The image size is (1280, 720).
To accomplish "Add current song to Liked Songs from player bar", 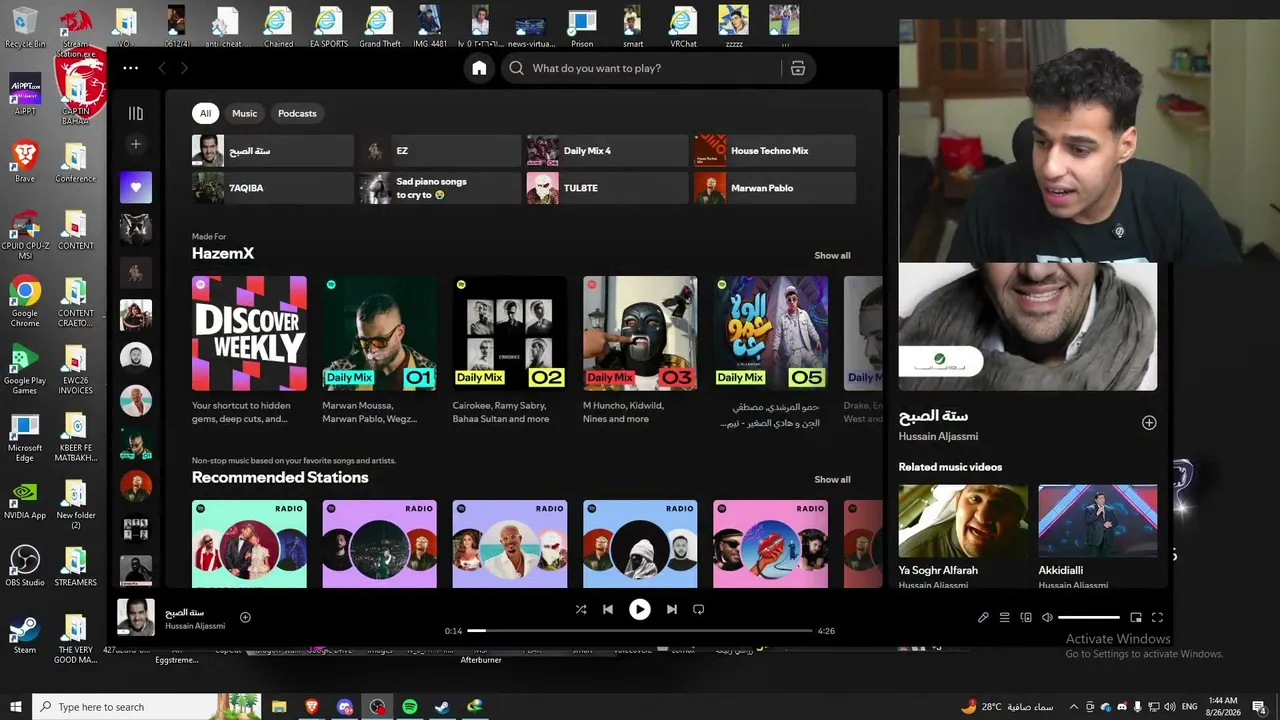I will click(x=245, y=617).
